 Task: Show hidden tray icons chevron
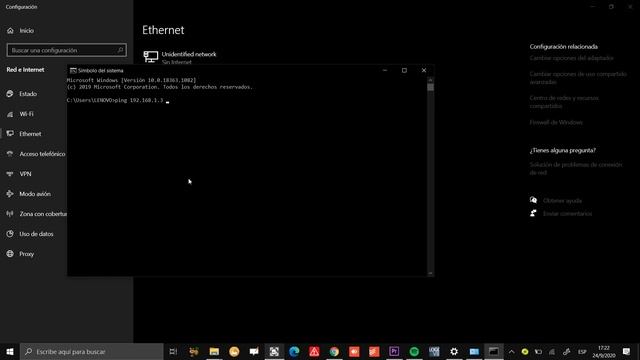[511, 351]
